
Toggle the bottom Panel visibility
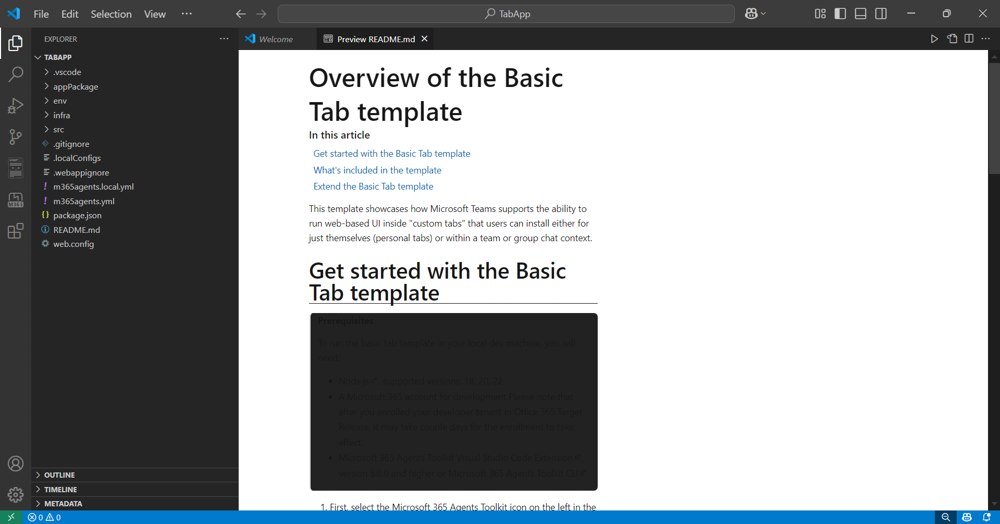pos(861,13)
